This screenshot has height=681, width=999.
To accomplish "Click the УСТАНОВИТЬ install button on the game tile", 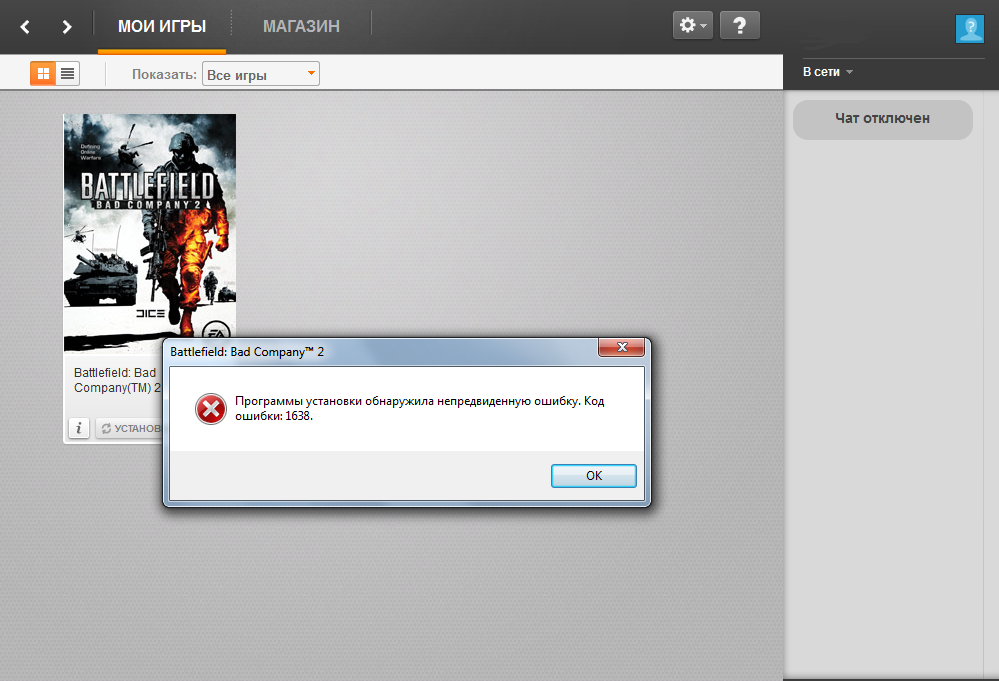I will pos(129,428).
